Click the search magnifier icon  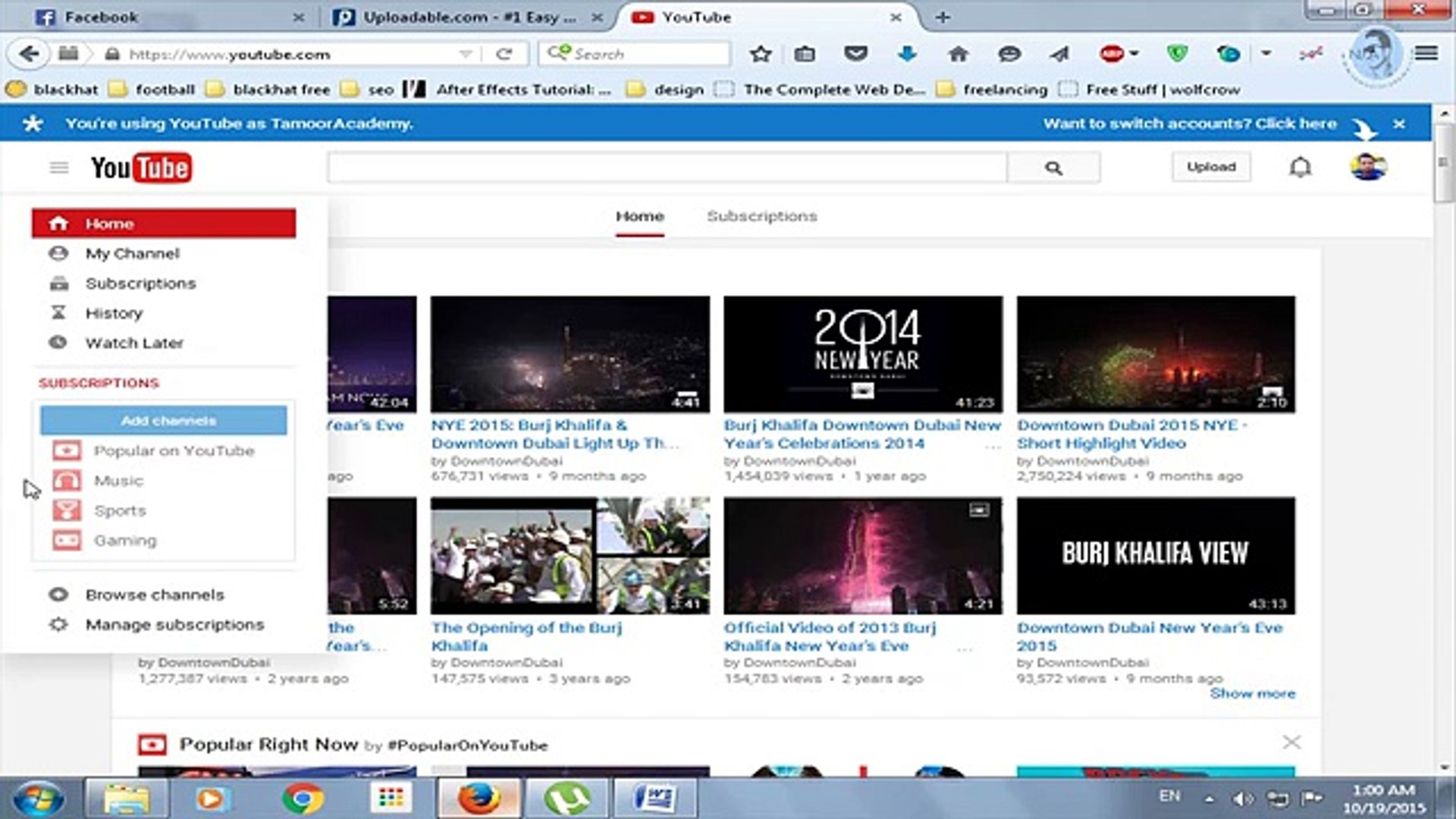click(x=1053, y=167)
